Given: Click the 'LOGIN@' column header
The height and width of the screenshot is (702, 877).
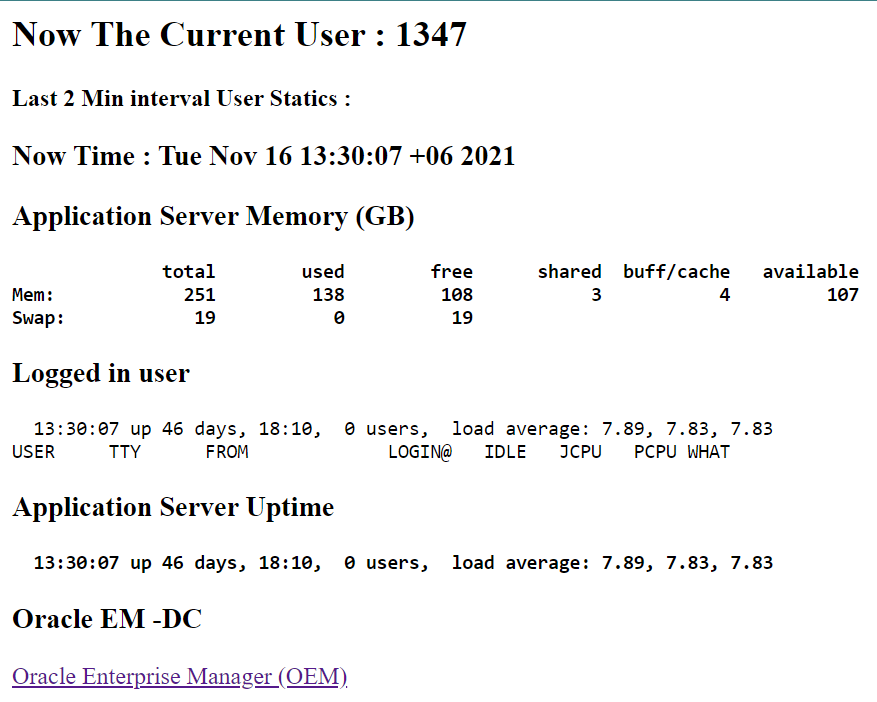Looking at the screenshot, I should click(x=419, y=452).
